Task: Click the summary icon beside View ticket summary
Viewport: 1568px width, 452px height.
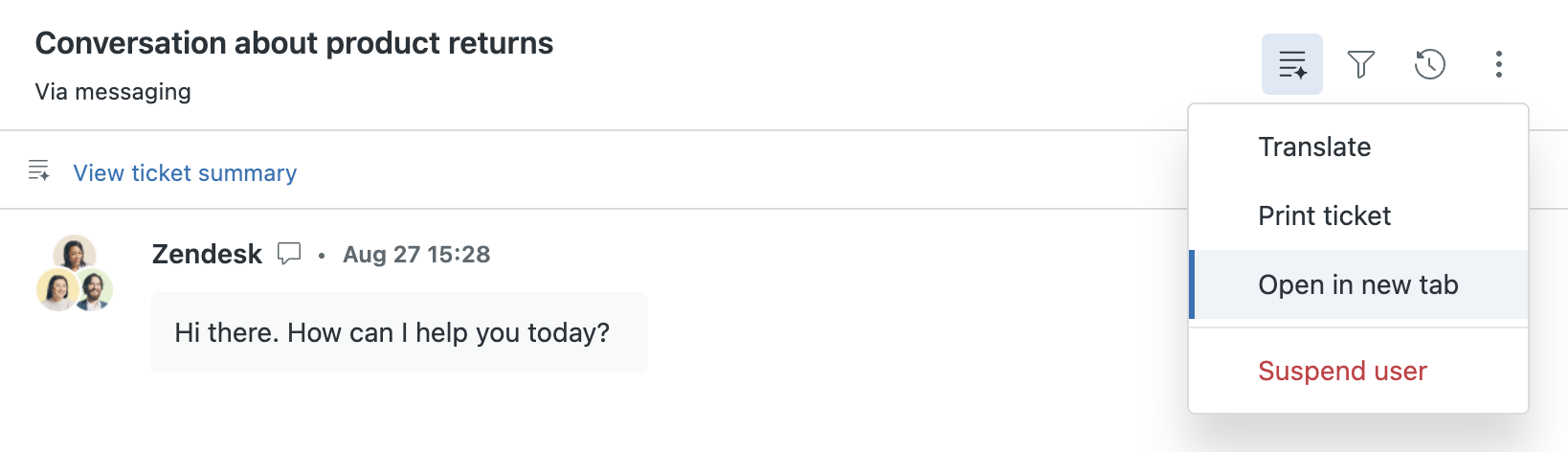Action: pos(39,171)
